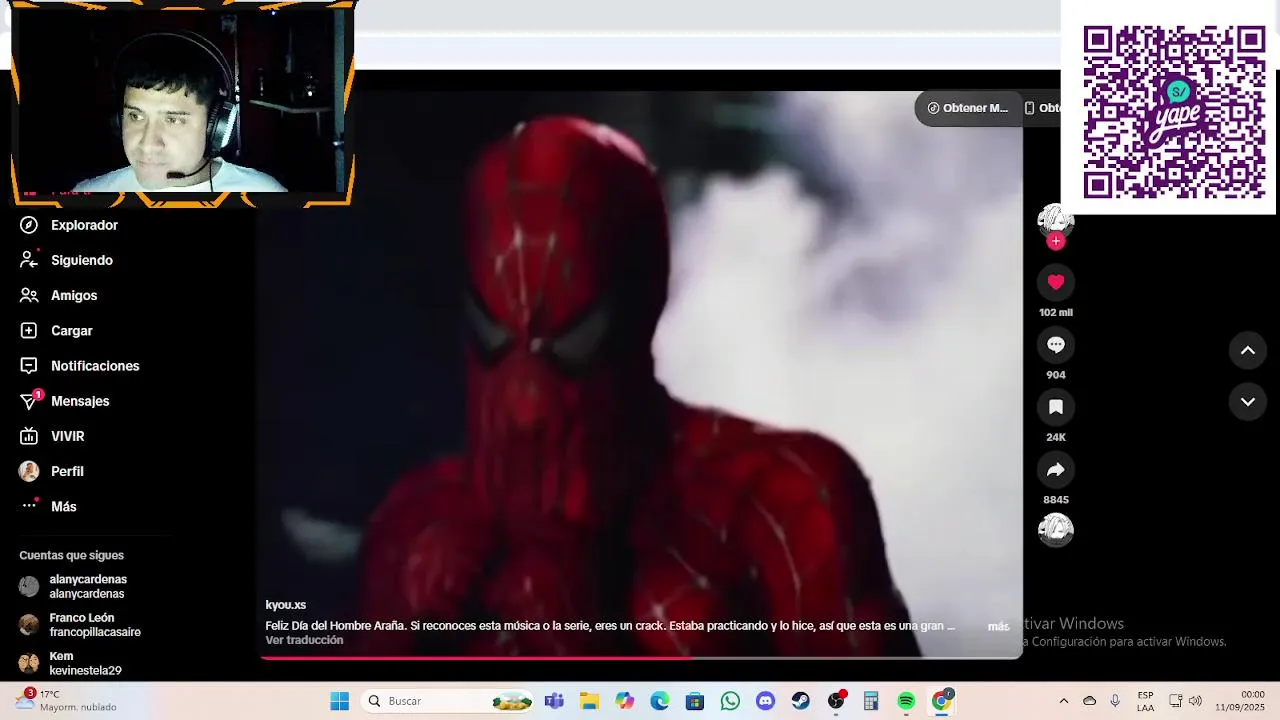The width and height of the screenshot is (1280, 720).
Task: Open followed account Kem kevinestela29
Action: point(70,664)
